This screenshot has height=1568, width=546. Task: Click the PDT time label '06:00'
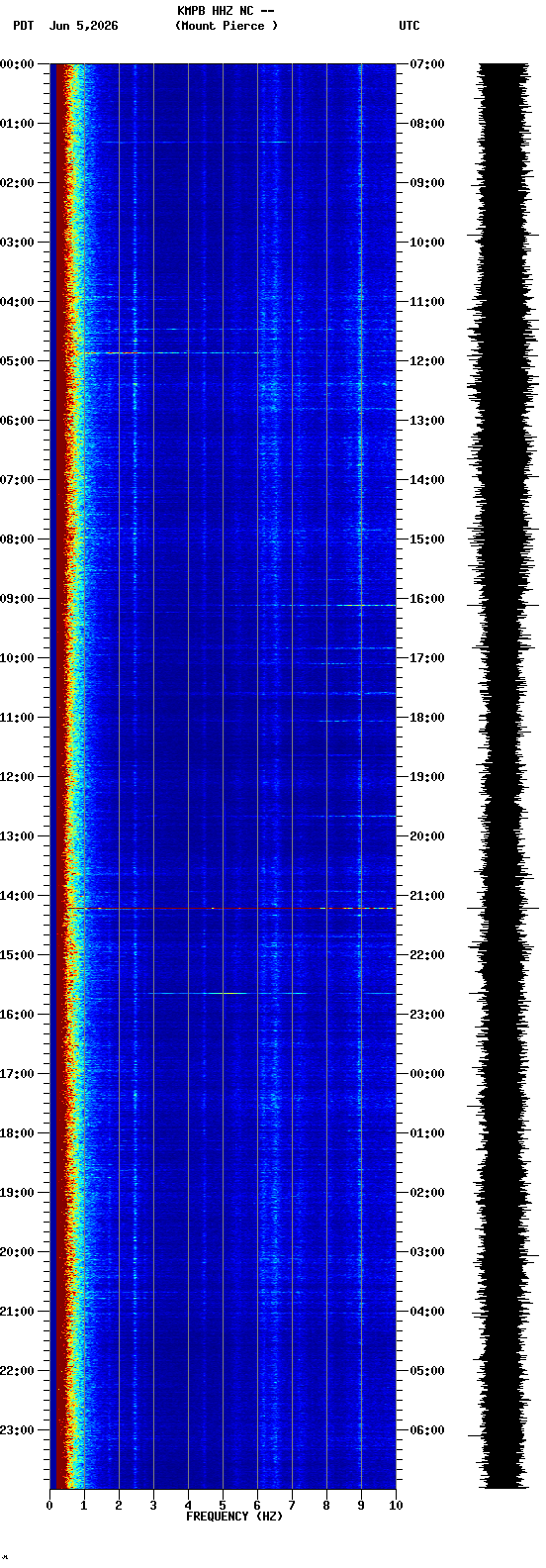(17, 421)
